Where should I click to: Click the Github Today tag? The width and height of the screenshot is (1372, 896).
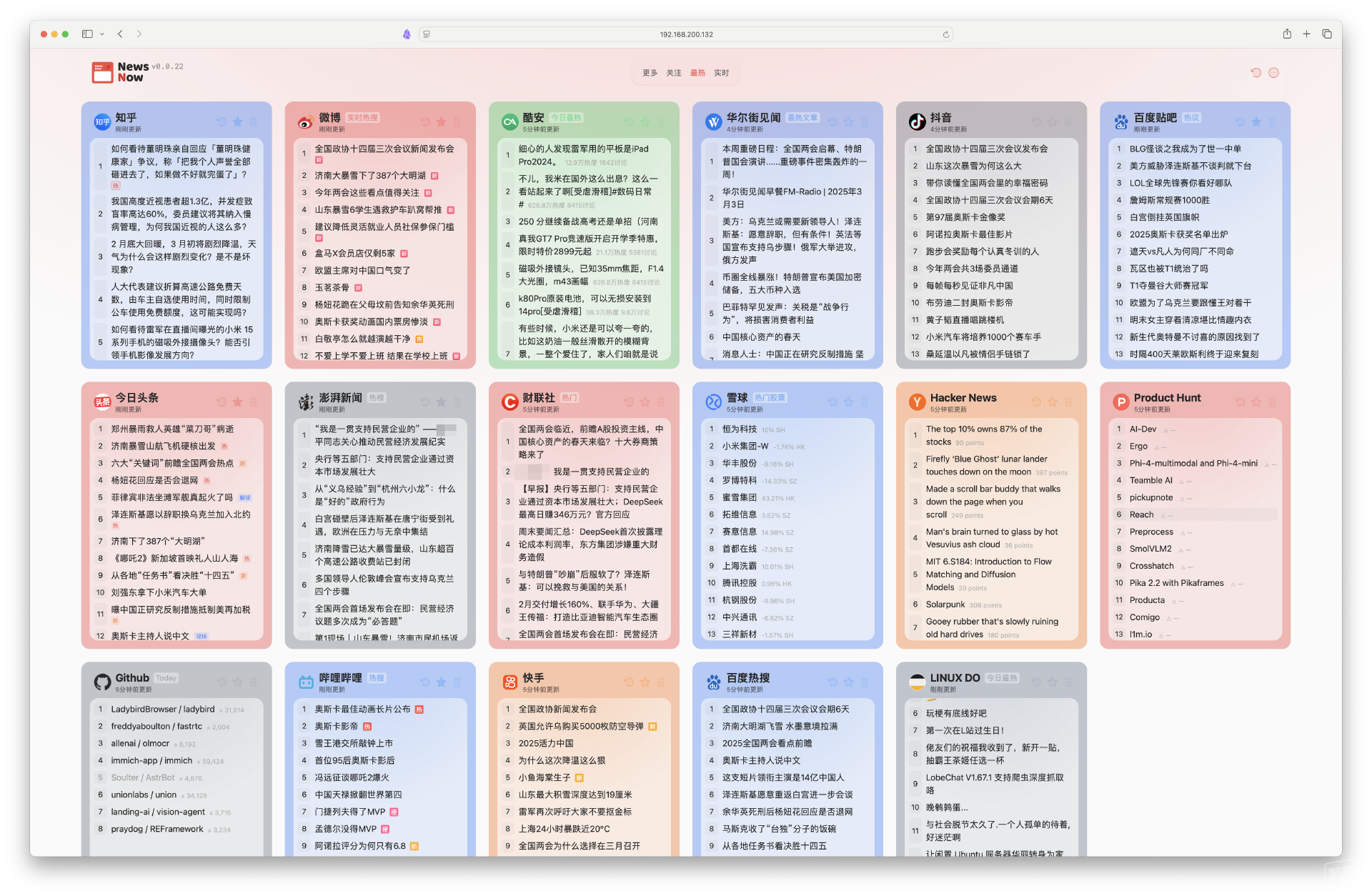pyautogui.click(x=166, y=678)
